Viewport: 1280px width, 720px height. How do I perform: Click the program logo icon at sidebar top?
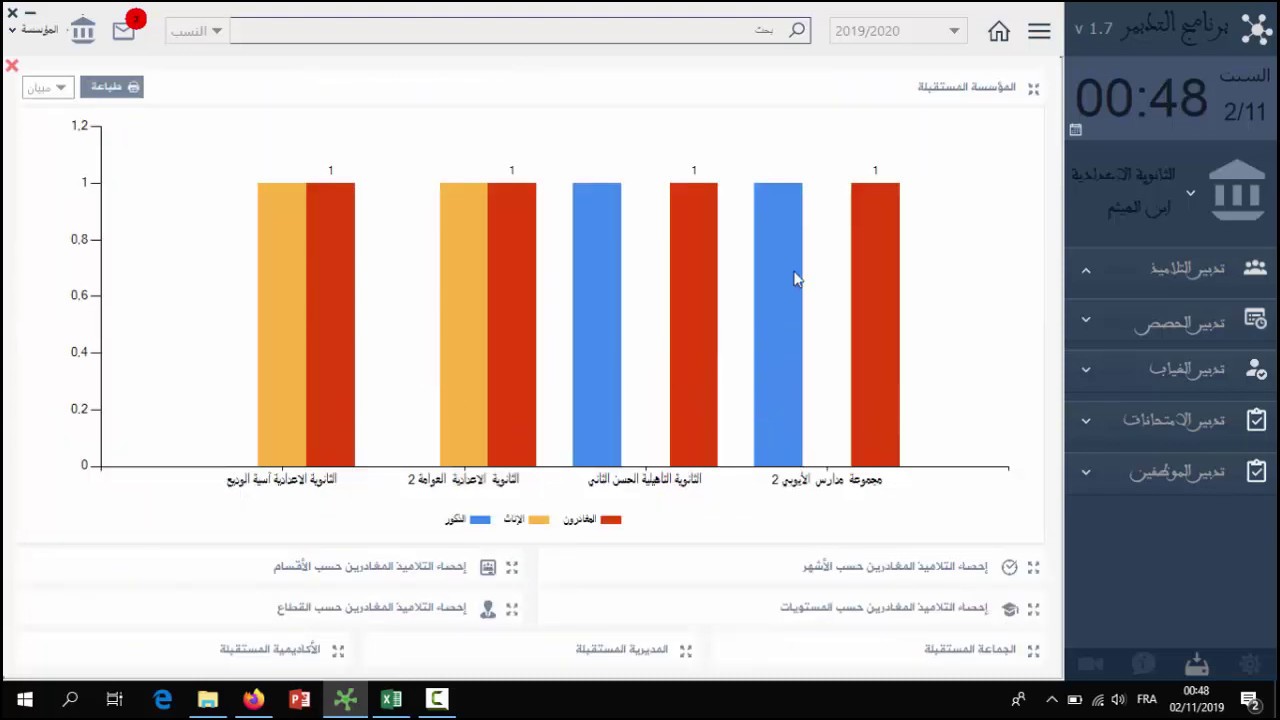tap(1256, 28)
